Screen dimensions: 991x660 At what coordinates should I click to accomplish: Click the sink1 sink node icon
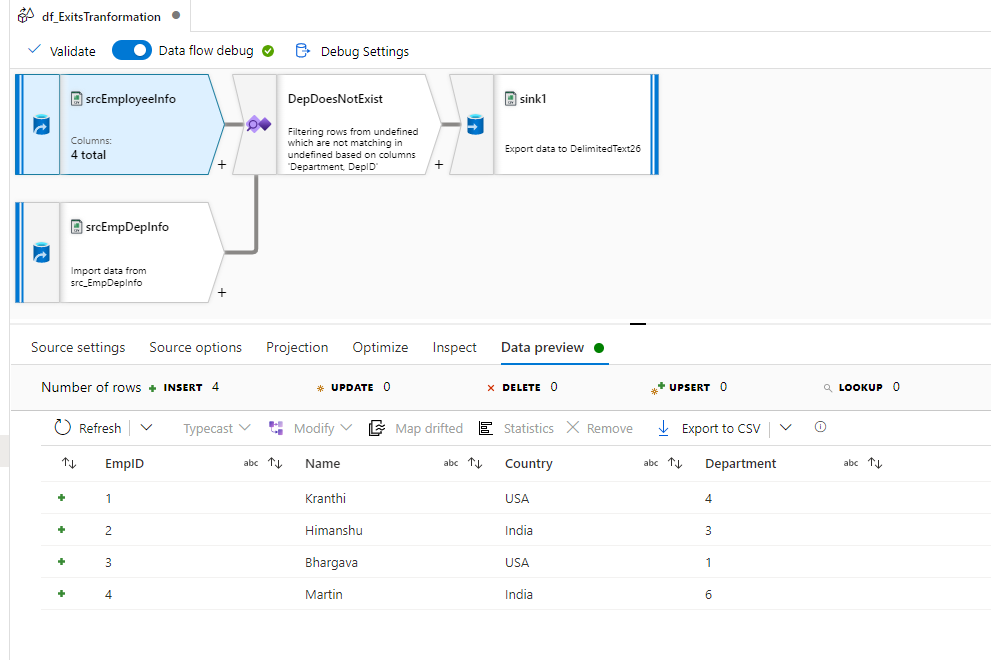[474, 125]
